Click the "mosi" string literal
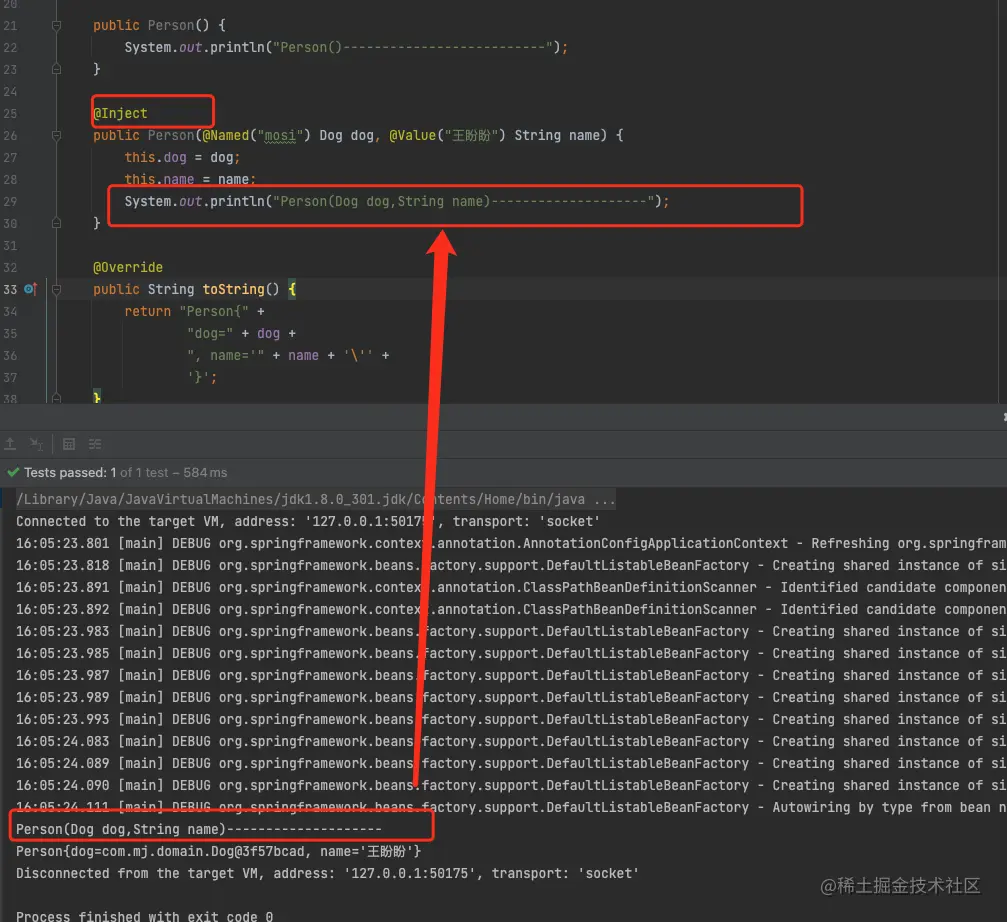 (280, 135)
